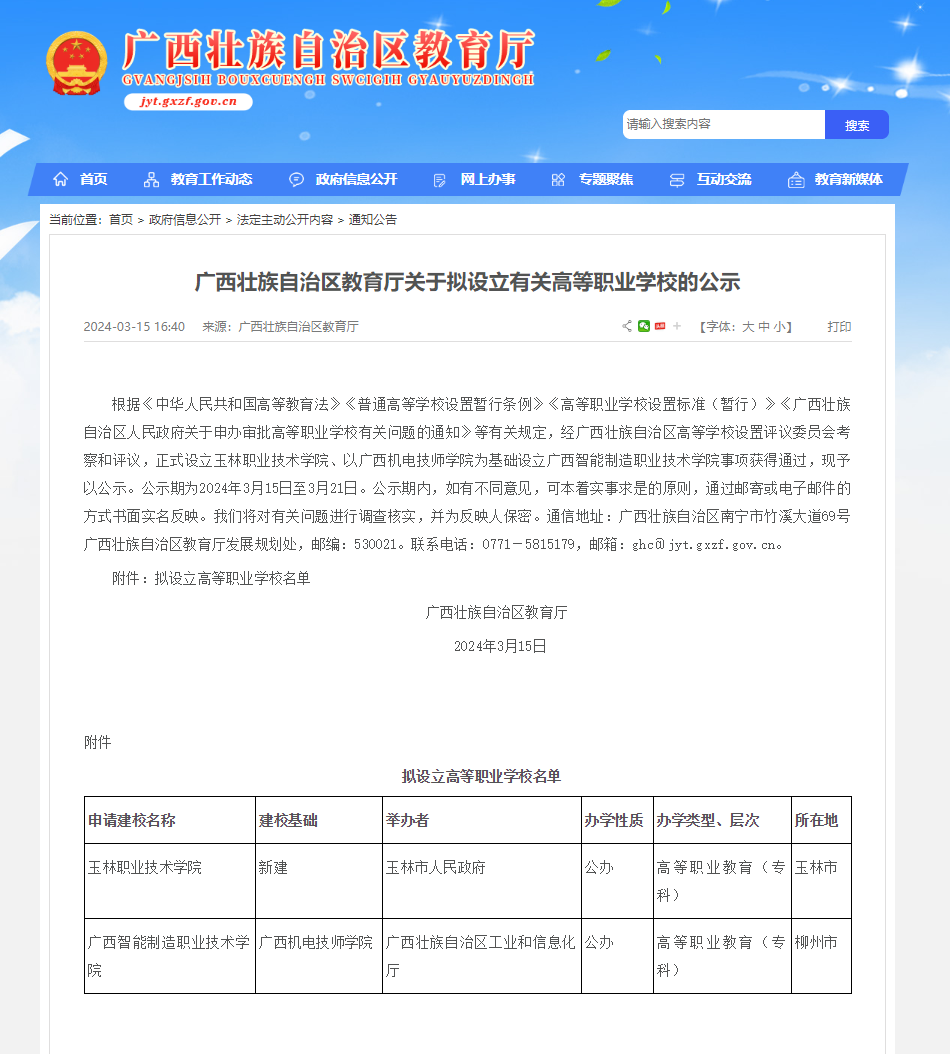Click the national emblem logo
Viewport: 950px width, 1054px height.
[77, 63]
